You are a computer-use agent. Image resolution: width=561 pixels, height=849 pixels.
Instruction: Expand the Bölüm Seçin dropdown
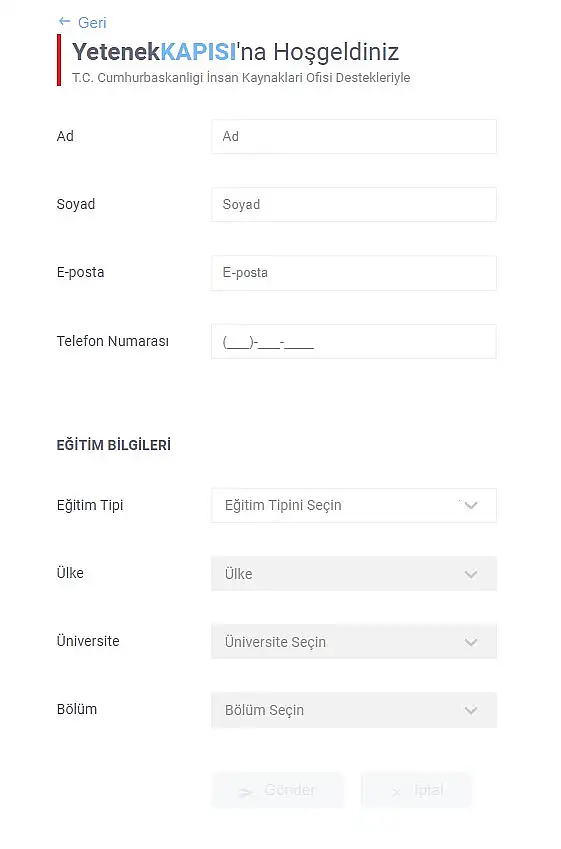tap(354, 710)
